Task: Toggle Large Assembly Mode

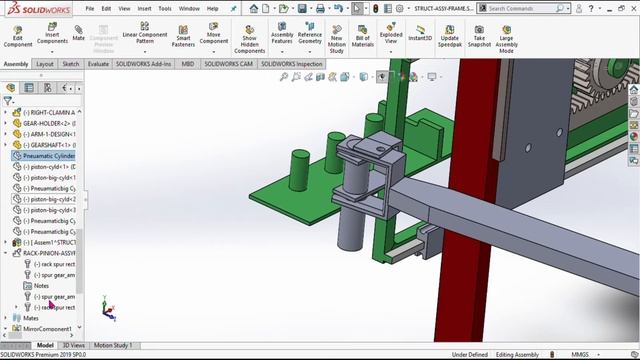Action: (x=507, y=39)
